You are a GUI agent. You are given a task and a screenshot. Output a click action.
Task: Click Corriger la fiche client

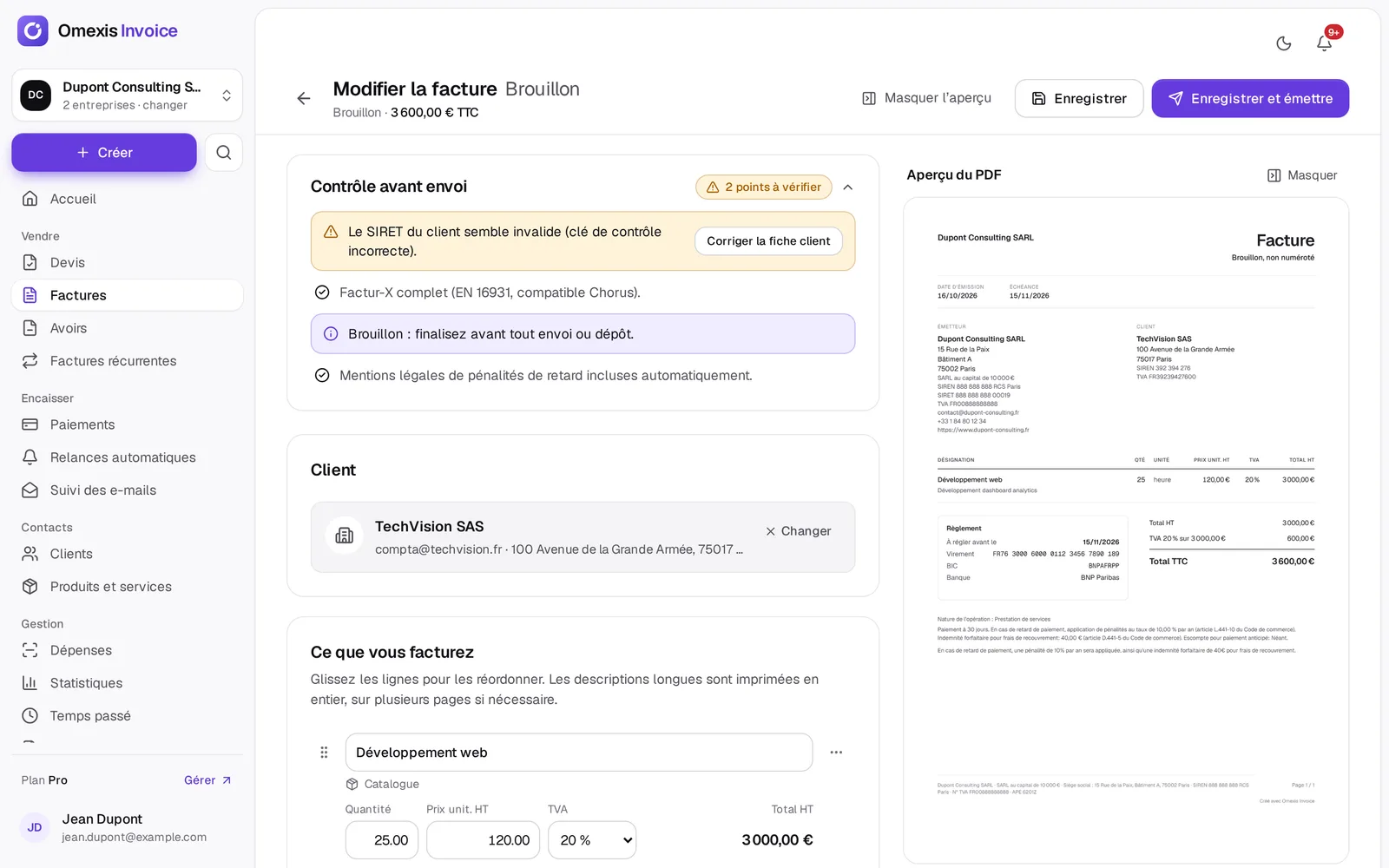pos(768,241)
